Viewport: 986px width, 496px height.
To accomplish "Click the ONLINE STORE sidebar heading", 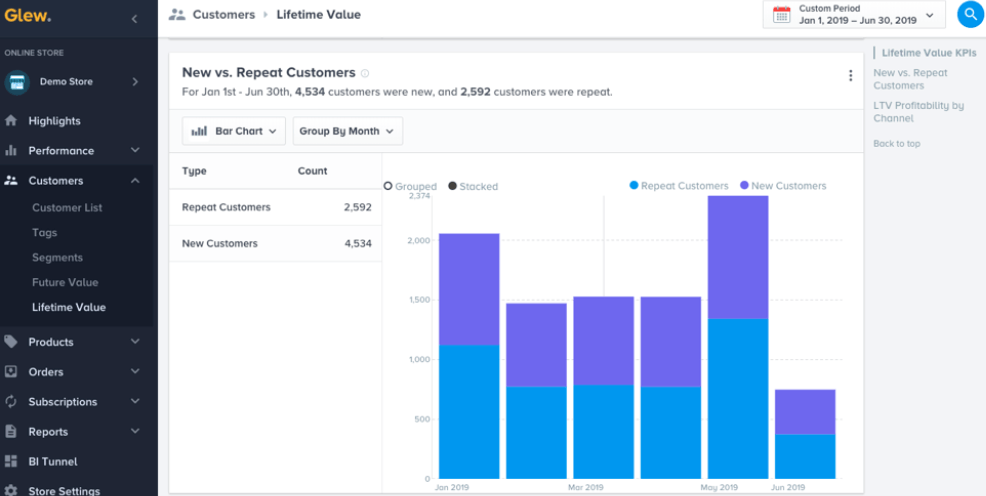I will pos(34,53).
